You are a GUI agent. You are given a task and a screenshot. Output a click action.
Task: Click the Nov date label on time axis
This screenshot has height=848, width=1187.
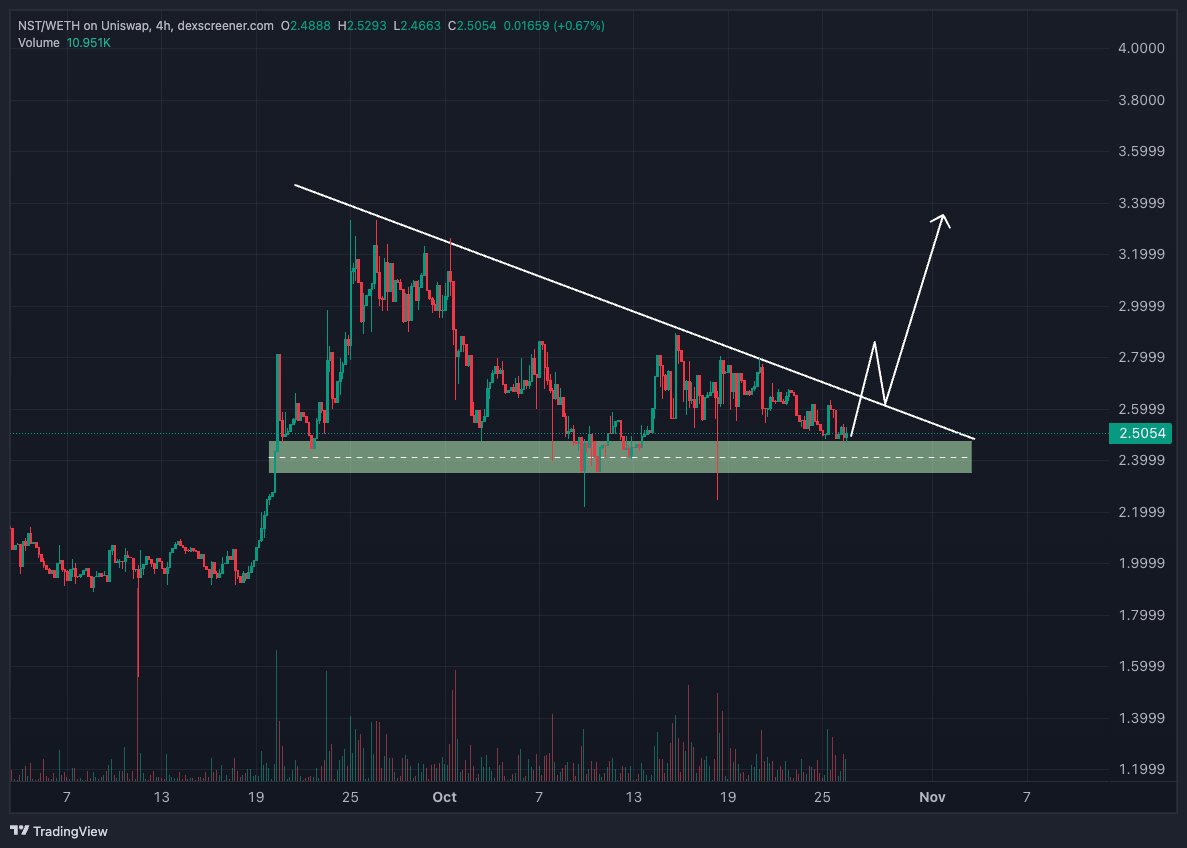[x=932, y=797]
